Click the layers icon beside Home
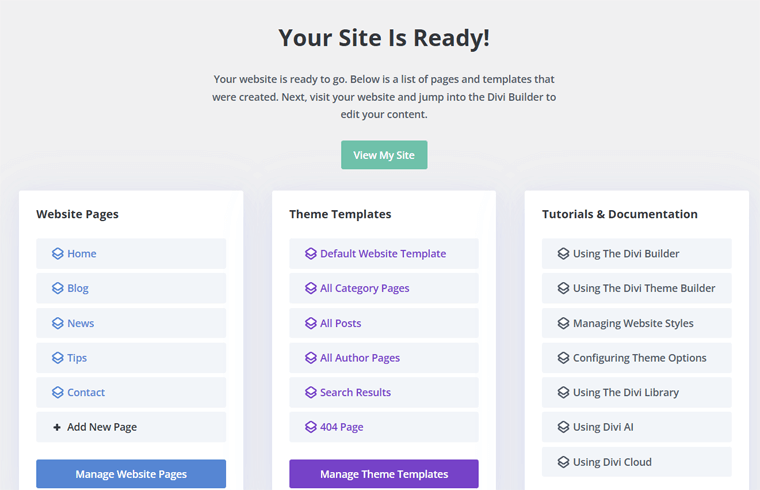The width and height of the screenshot is (760, 490). click(x=58, y=253)
